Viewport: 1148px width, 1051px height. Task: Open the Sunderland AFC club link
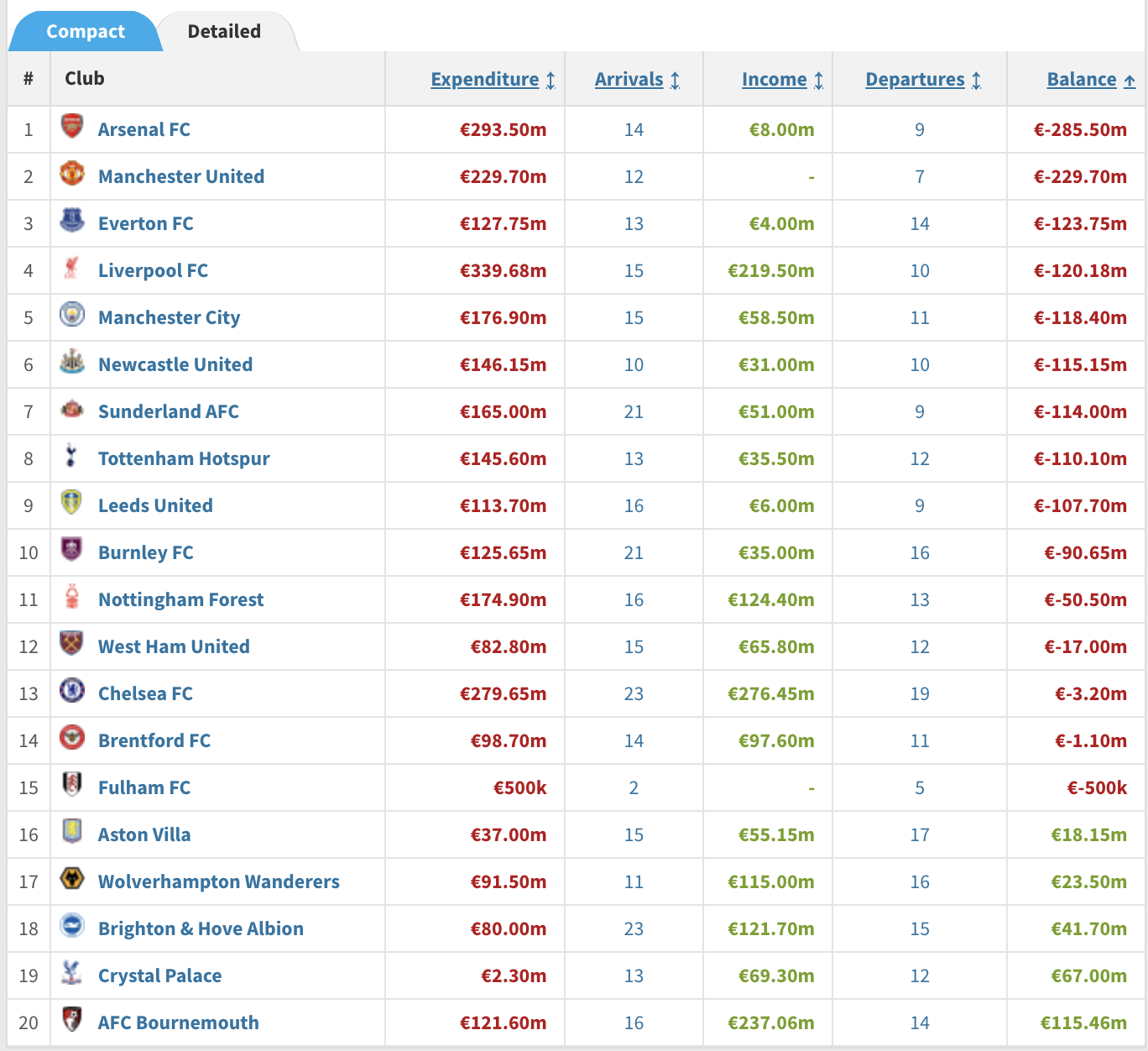coord(169,411)
